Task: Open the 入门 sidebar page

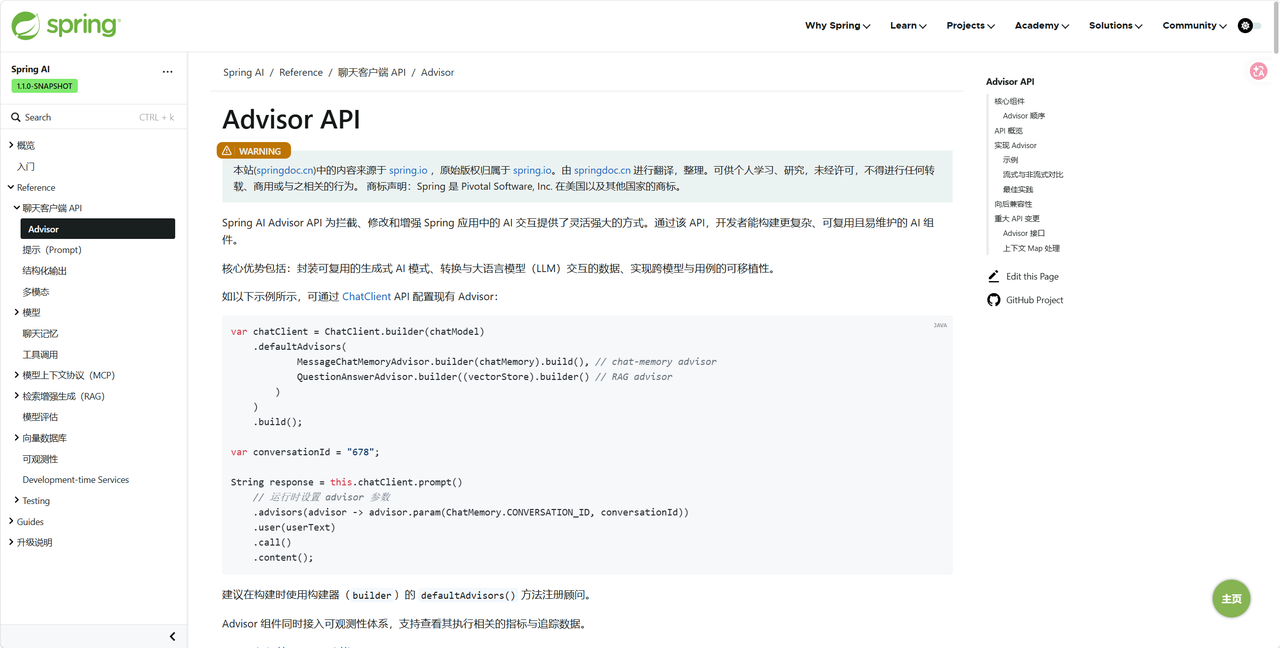Action: click(26, 166)
